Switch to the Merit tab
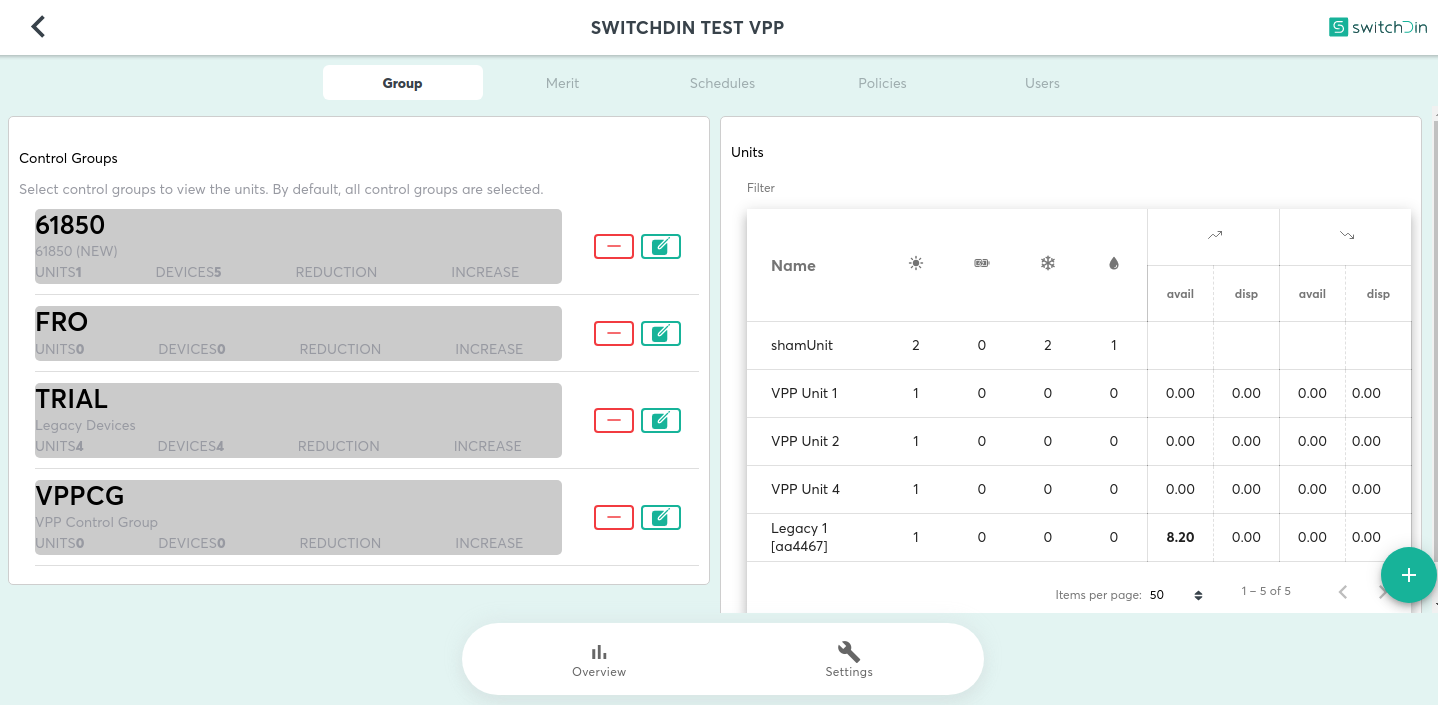Screen dimensions: 1438x705 [x=563, y=83]
